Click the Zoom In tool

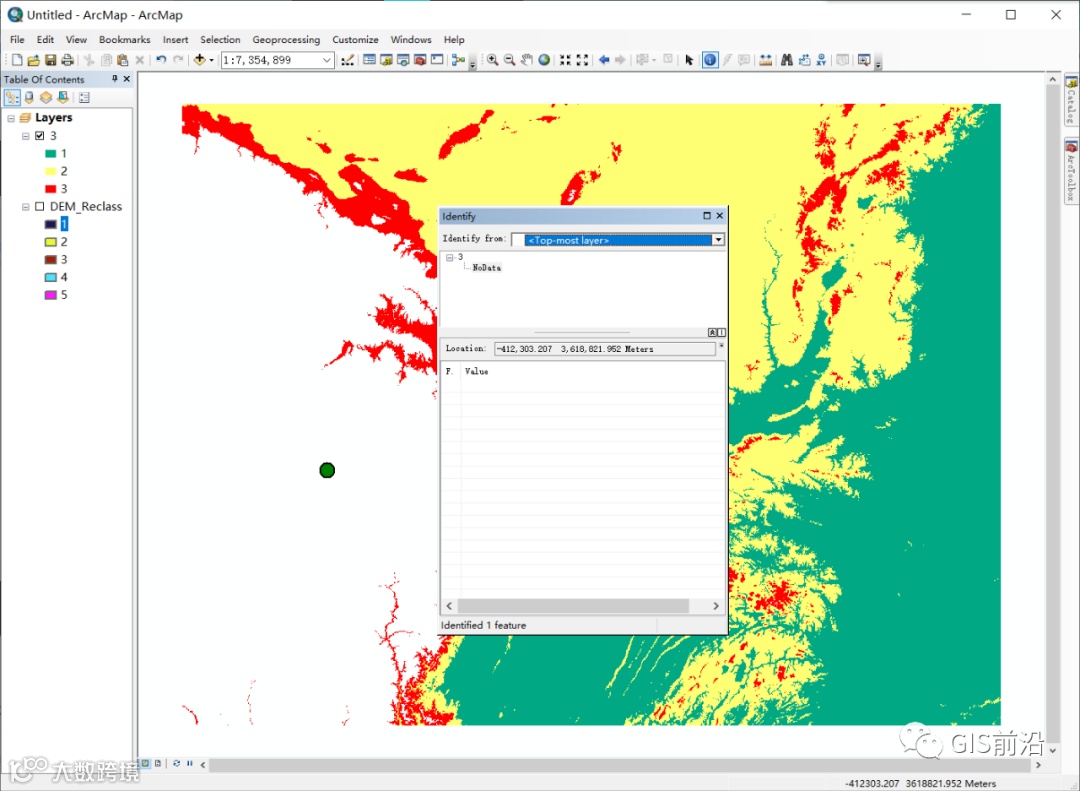(493, 60)
